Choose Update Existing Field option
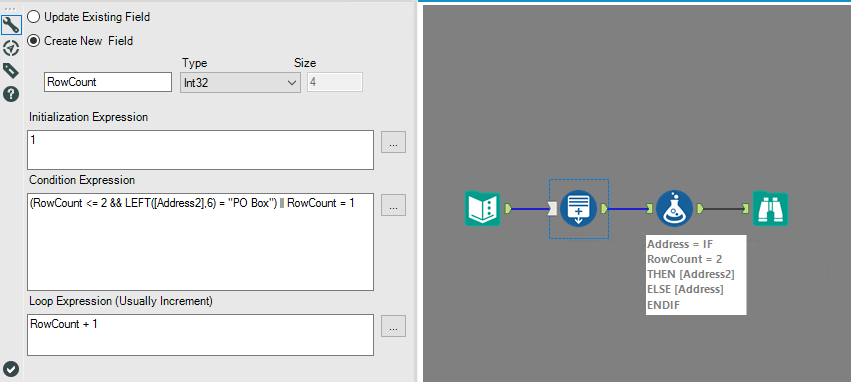This screenshot has height=382, width=851. pyautogui.click(x=89, y=17)
